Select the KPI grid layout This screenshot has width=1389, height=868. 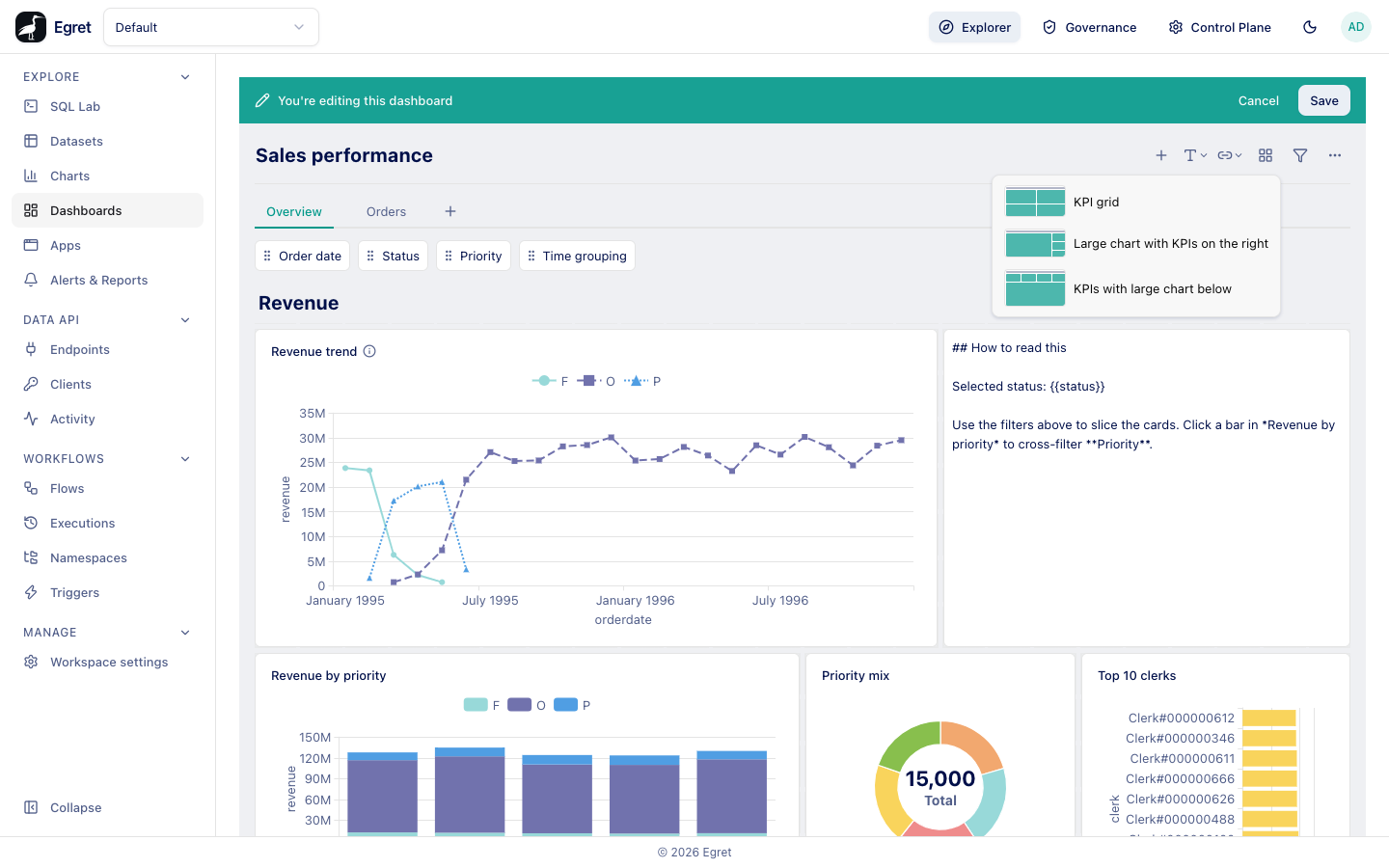(1136, 203)
